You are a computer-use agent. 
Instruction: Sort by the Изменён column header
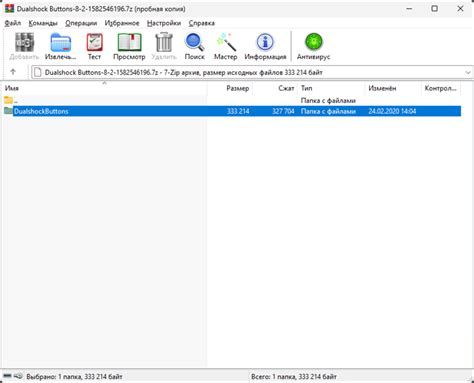[393, 88]
